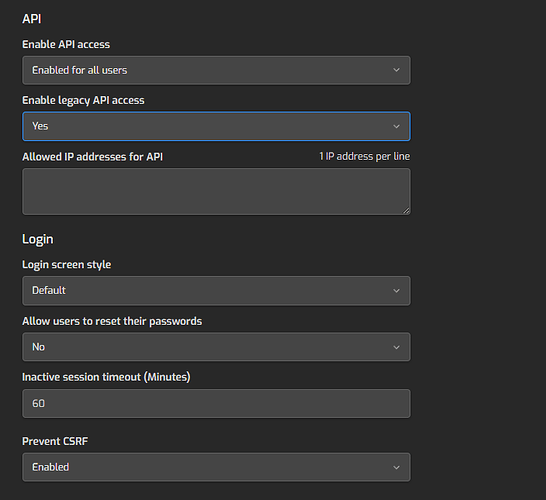Viewport: 546px width, 500px height.
Task: Click the Enable API access label
Action: tap(66, 45)
